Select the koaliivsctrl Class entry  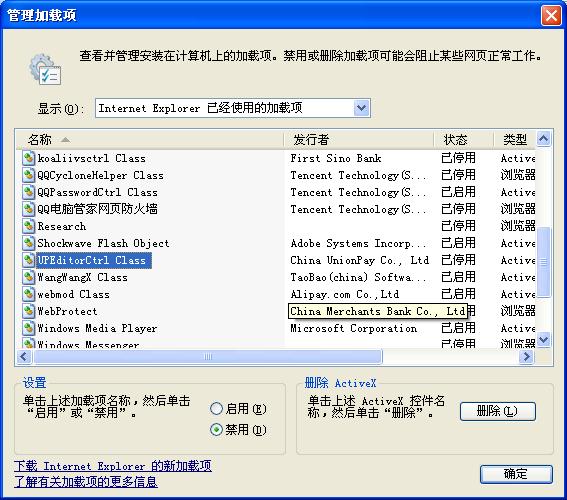(x=91, y=158)
